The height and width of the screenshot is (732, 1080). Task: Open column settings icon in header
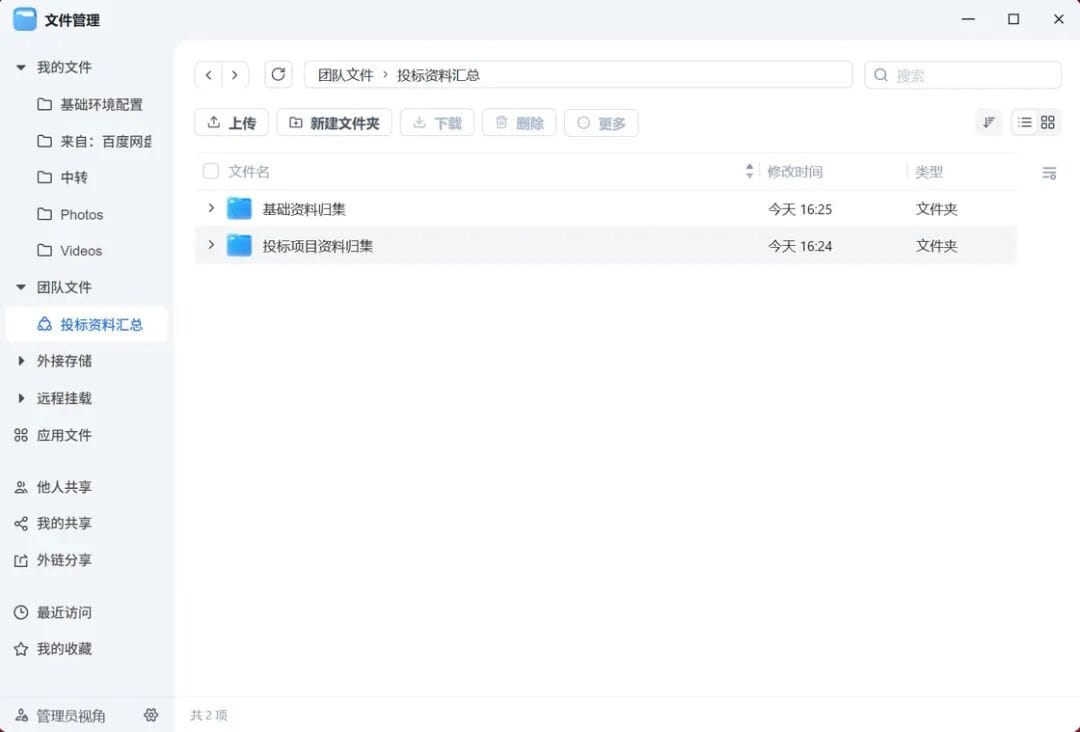coord(1049,173)
